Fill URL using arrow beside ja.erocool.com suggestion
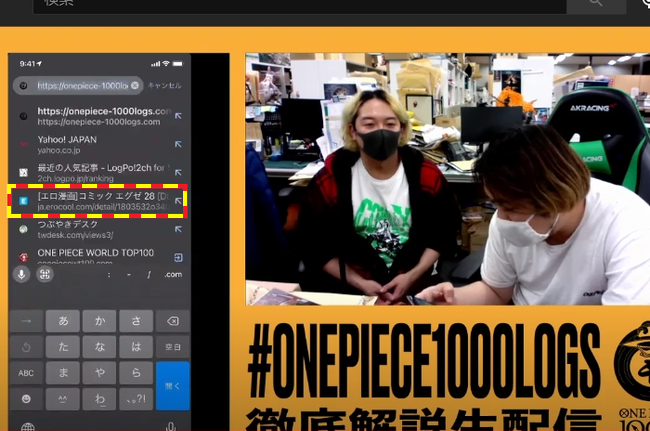This screenshot has height=431, width=650. (x=178, y=201)
